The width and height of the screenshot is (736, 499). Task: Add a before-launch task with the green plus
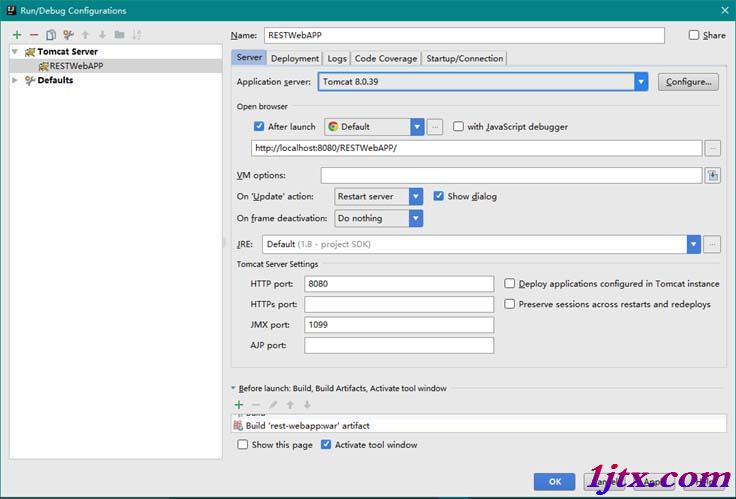pos(239,405)
